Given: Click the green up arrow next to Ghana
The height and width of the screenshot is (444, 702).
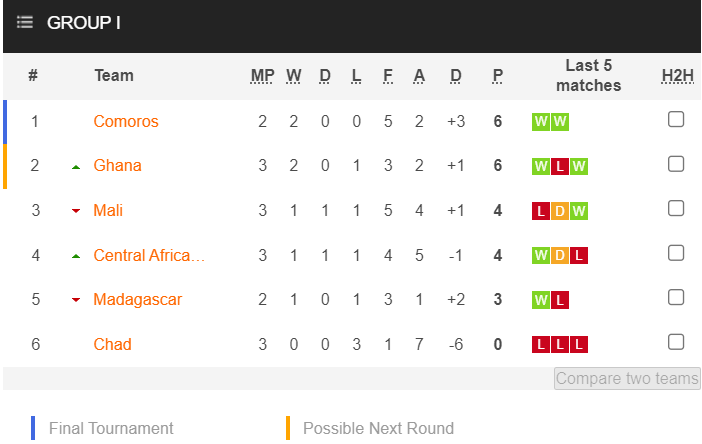Looking at the screenshot, I should 76,167.
